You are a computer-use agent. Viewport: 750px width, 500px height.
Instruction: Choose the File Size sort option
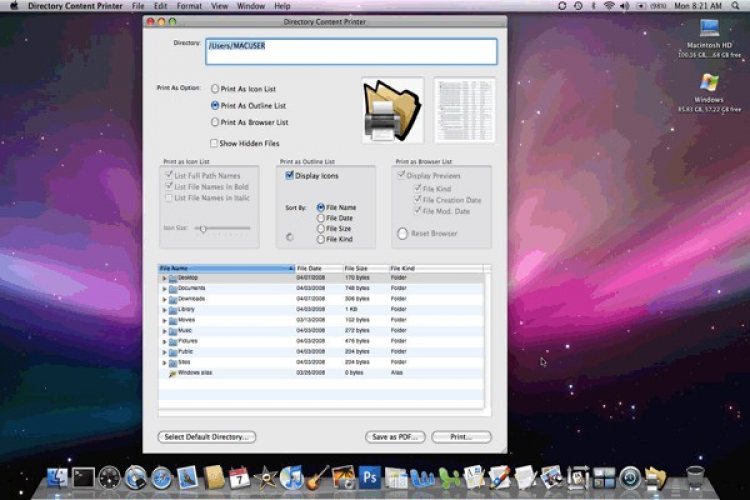point(321,228)
